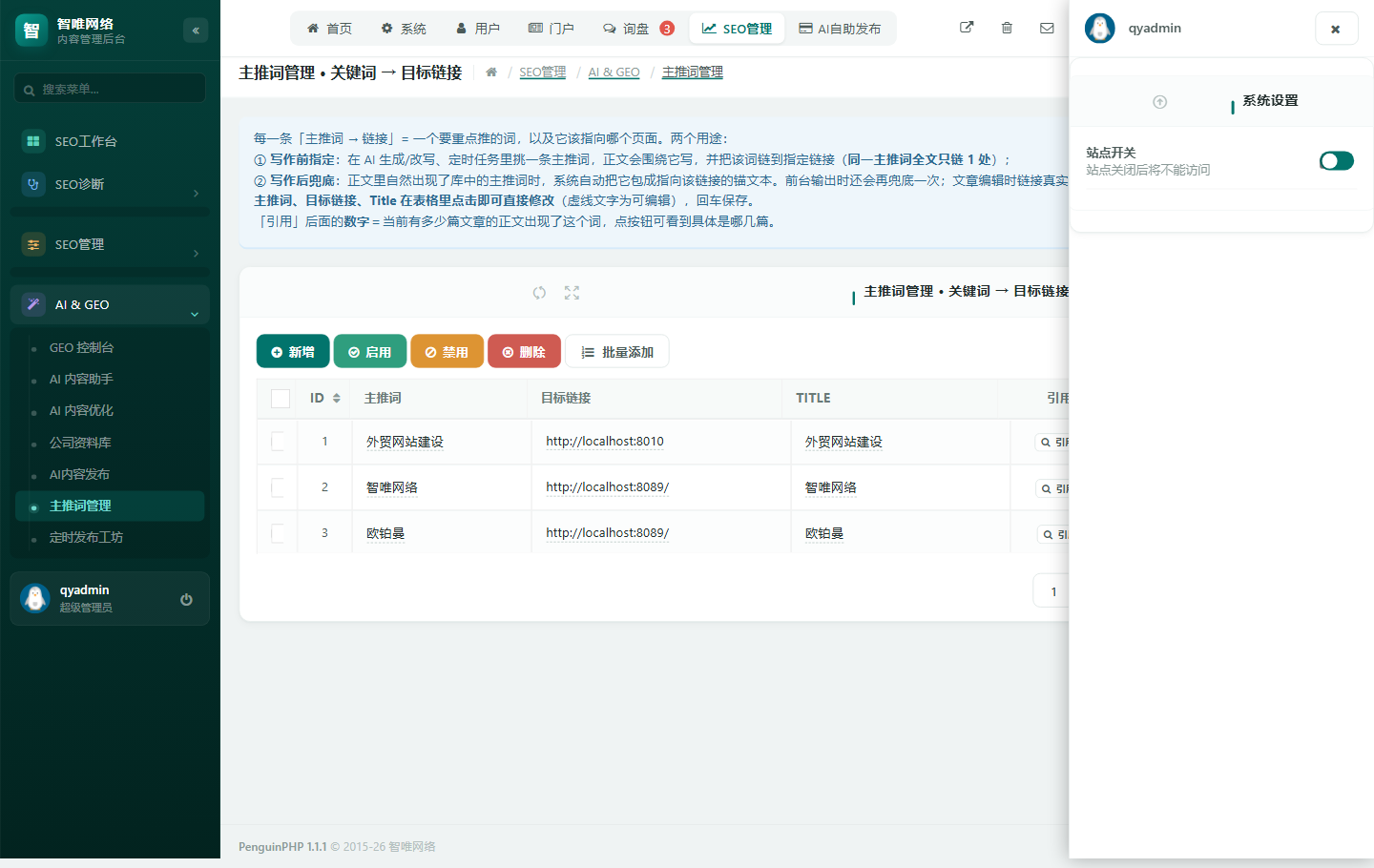Open the 首页 top tab
Viewport: 1374px width, 868px height.
click(329, 29)
